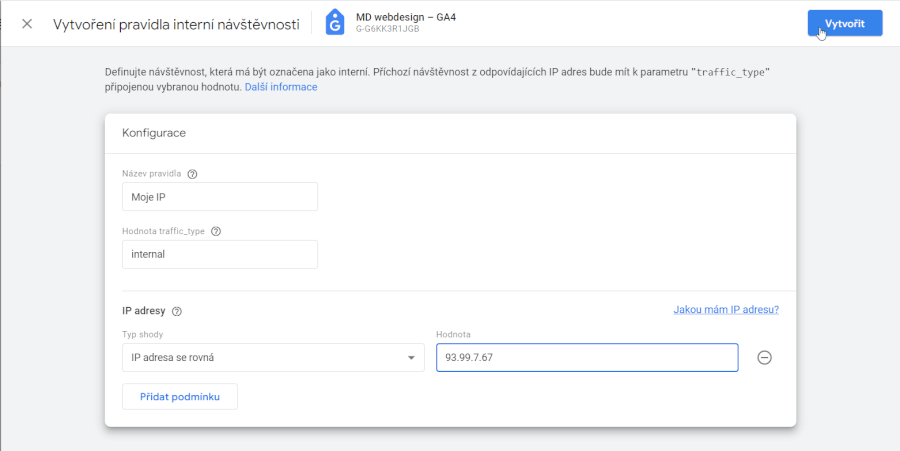This screenshot has height=451, width=900.
Task: Click the dropdown arrow beside IP adresa se rovná
Action: (411, 358)
